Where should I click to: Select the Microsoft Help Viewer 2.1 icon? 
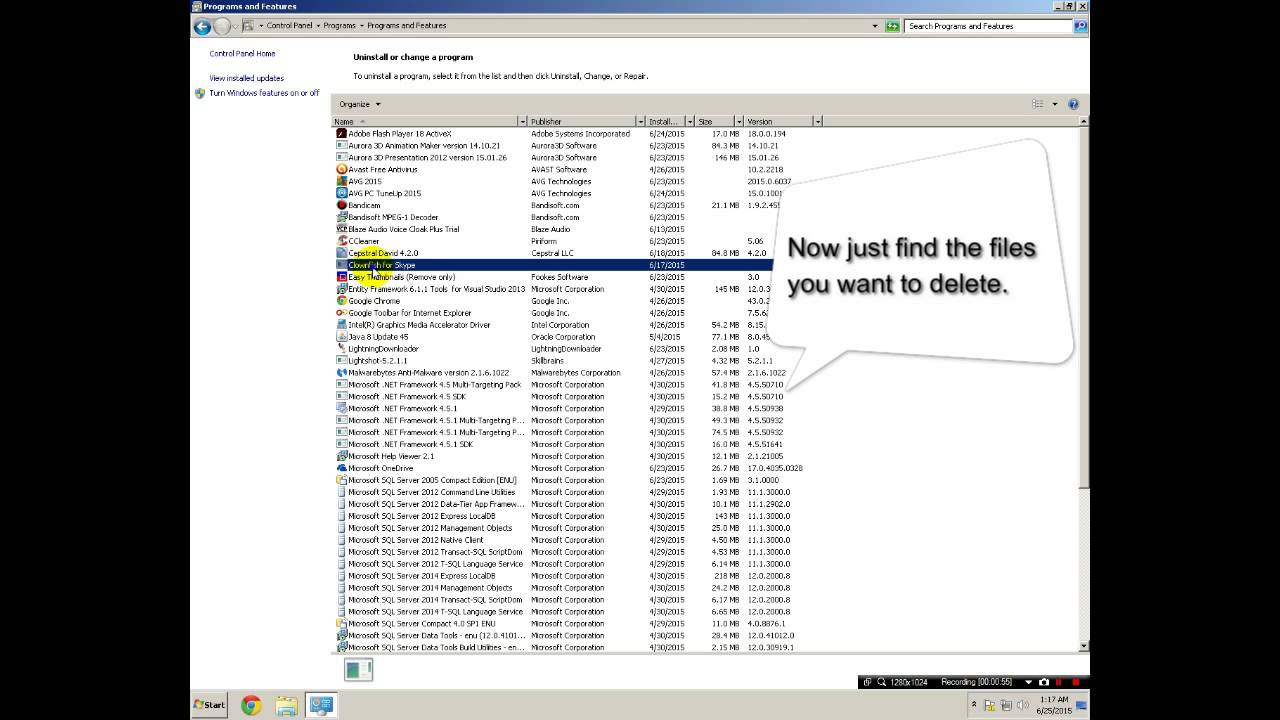(x=341, y=456)
